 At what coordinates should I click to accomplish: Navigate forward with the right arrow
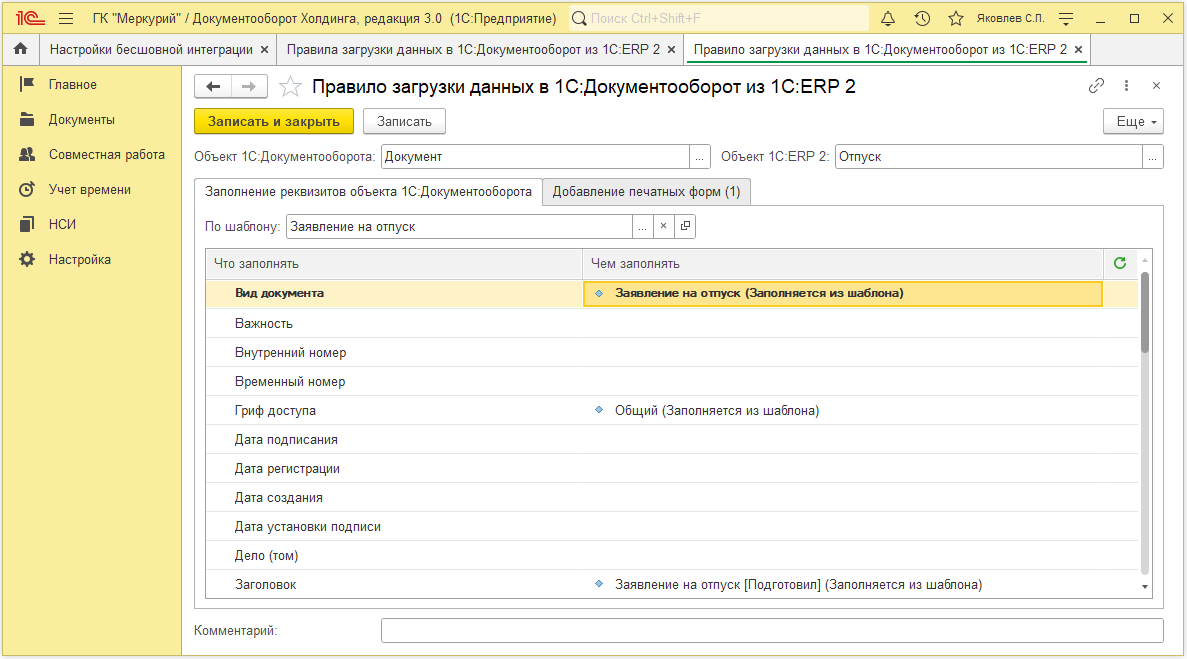(249, 86)
